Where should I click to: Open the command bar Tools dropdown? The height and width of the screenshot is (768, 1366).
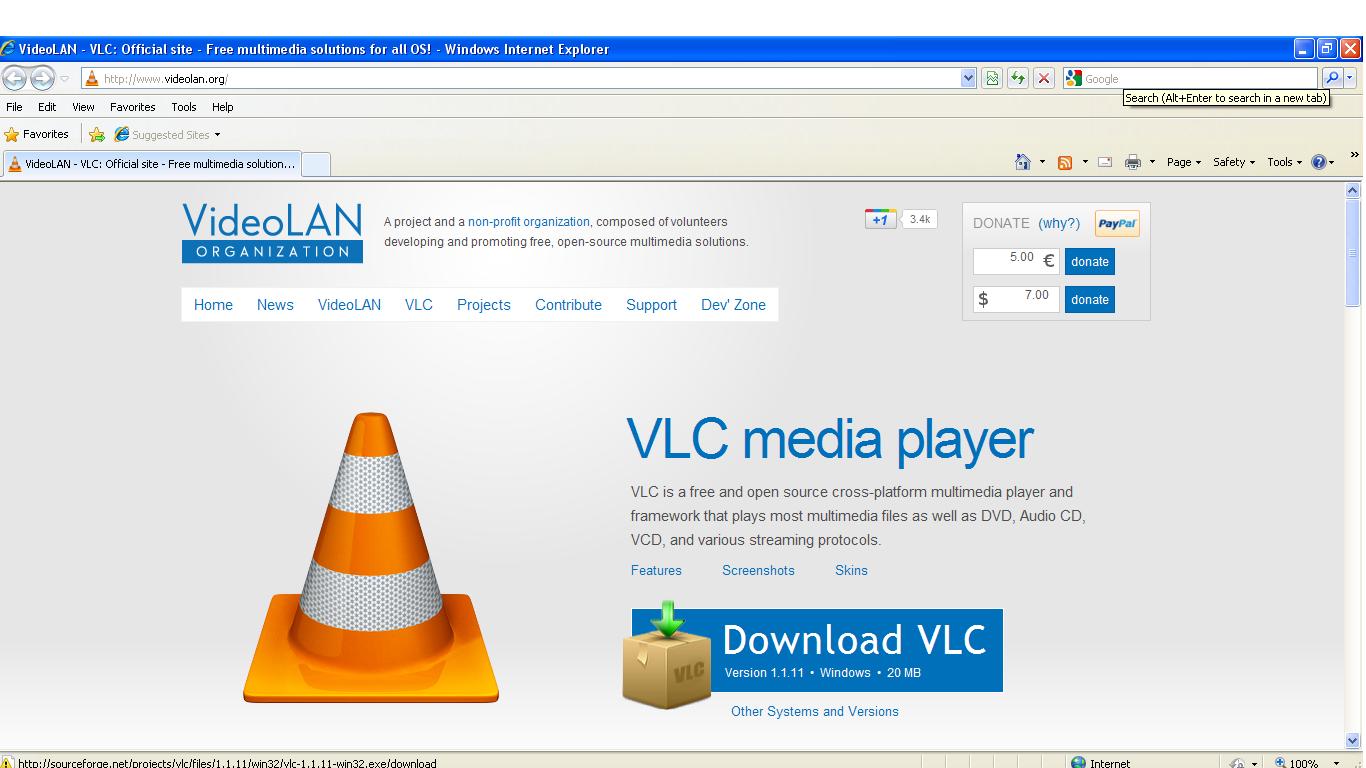[1285, 162]
